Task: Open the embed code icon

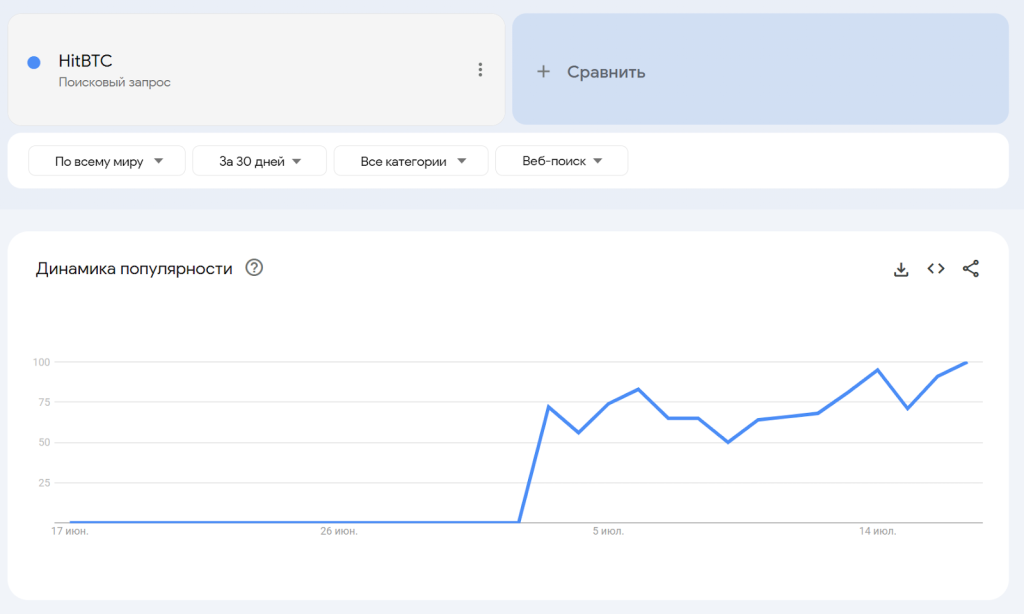Action: pos(936,269)
